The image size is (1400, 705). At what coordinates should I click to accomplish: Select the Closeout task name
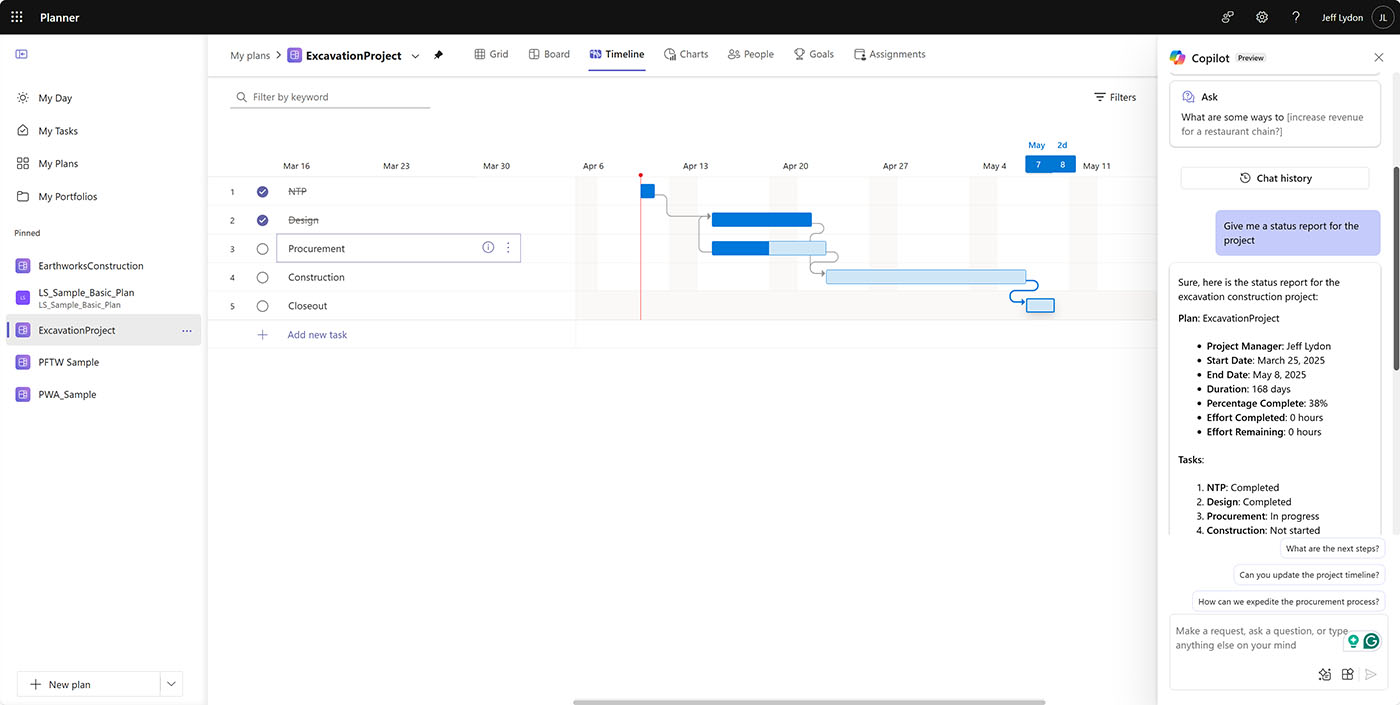[307, 306]
